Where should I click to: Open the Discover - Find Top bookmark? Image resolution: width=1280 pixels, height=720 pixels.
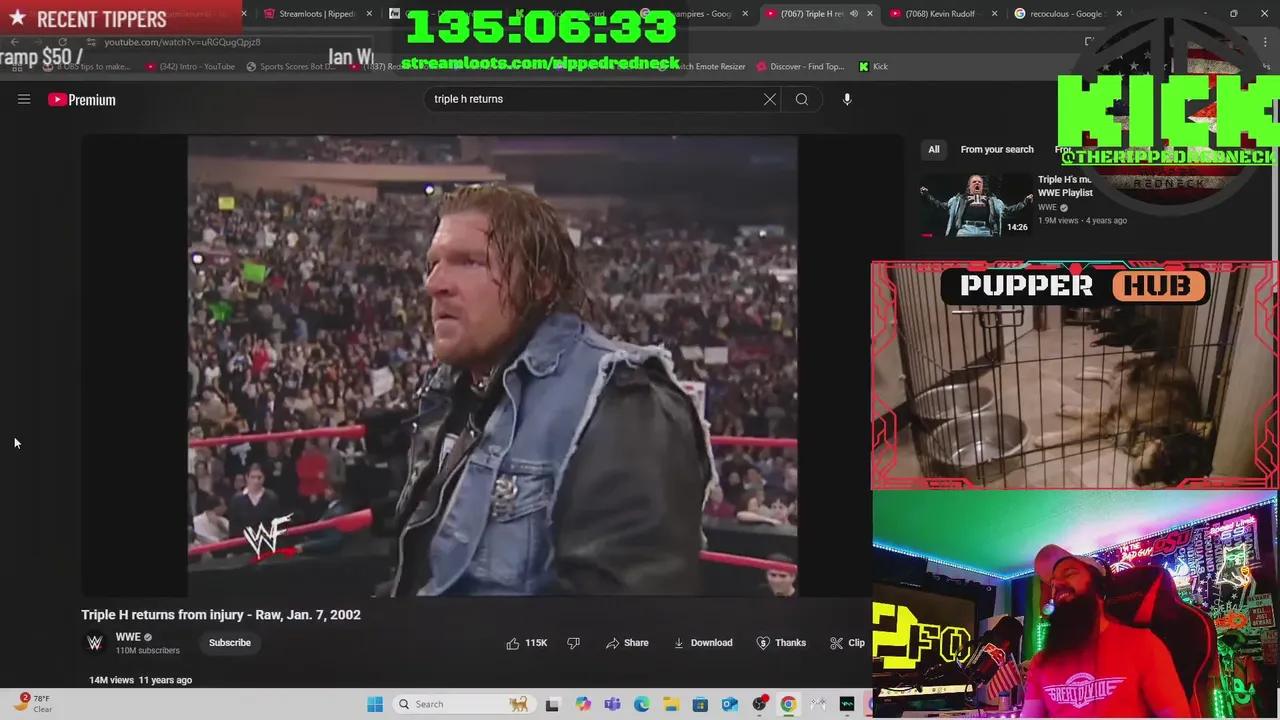coord(800,67)
